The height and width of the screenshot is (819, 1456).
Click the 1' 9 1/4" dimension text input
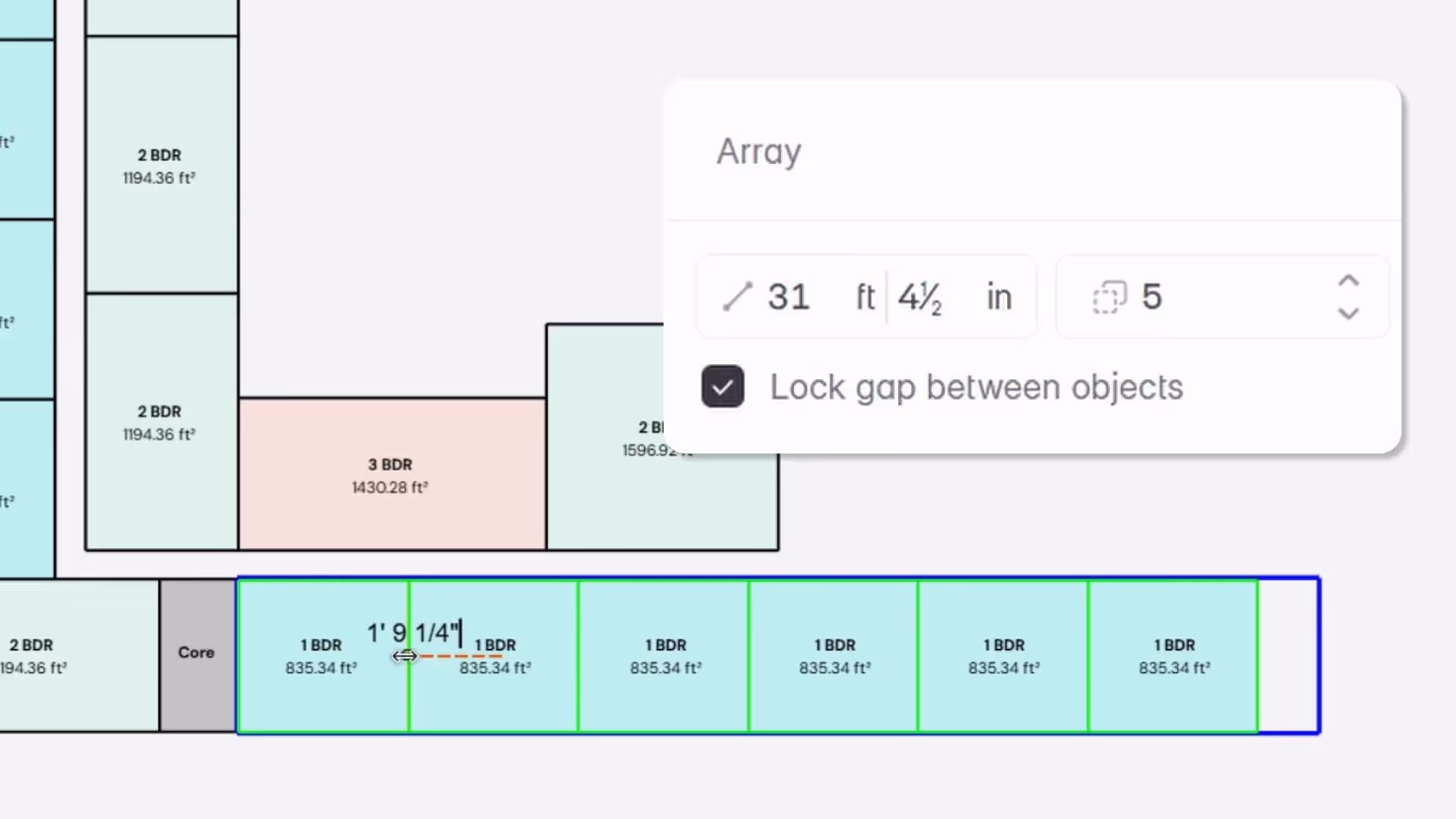click(414, 632)
